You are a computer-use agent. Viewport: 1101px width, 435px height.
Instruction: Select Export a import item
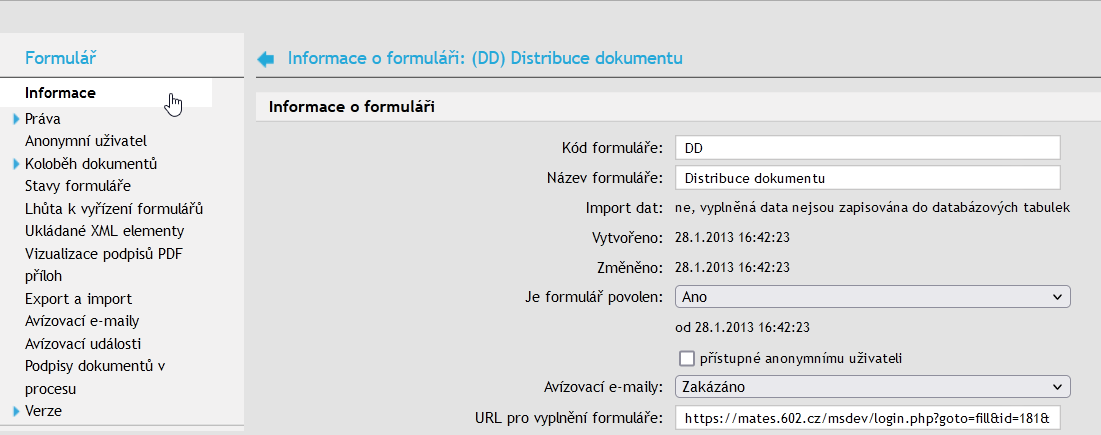click(x=78, y=299)
